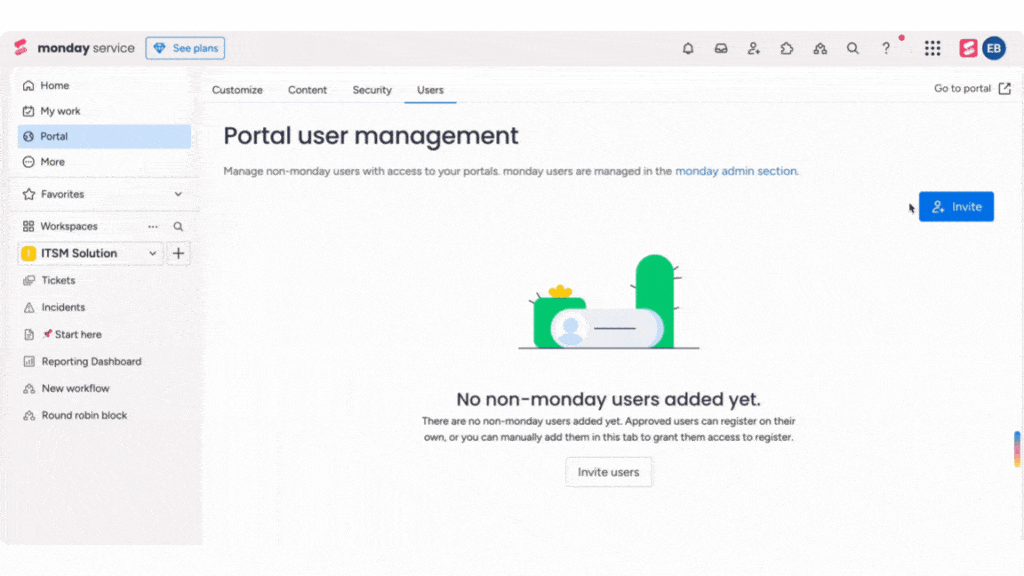Open the Workspaces label in sidebar
Screen dimensions: 1024x576
tap(69, 227)
